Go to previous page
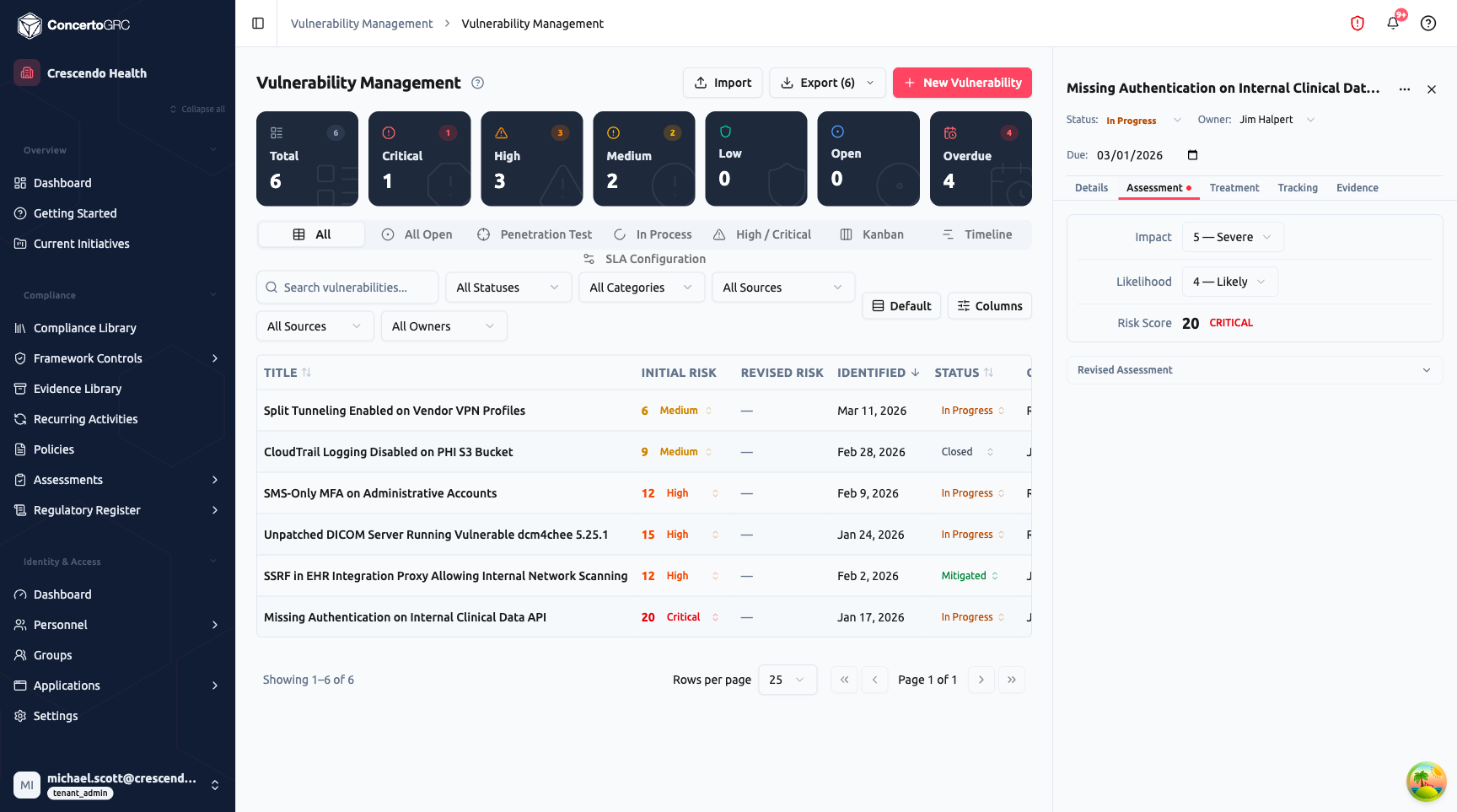Image resolution: width=1457 pixels, height=812 pixels. (x=875, y=680)
